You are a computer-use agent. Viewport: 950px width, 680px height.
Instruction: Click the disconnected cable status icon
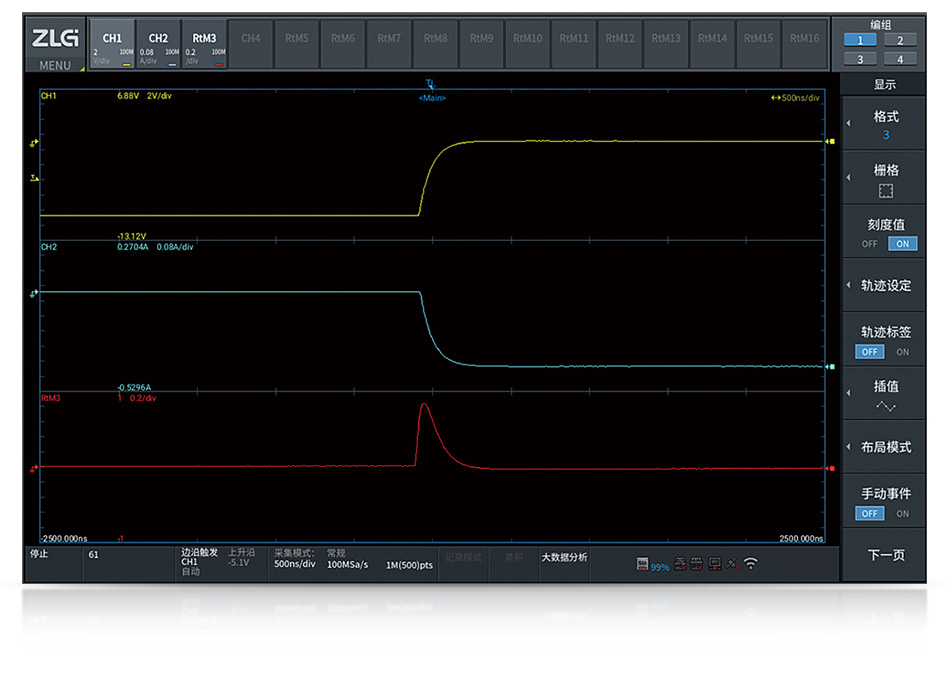(x=733, y=564)
